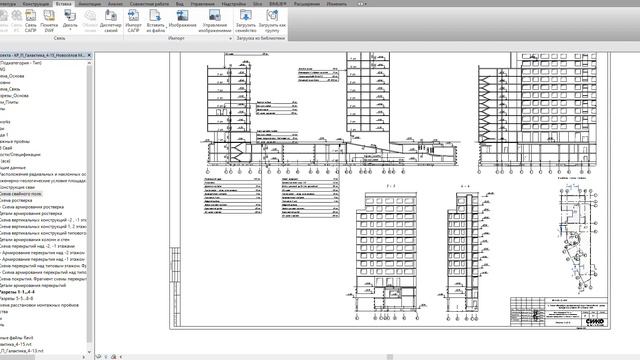Select bold sheet 'Разрезы 1-1...4-4'
Screen dimensions: 640x360
17,292
